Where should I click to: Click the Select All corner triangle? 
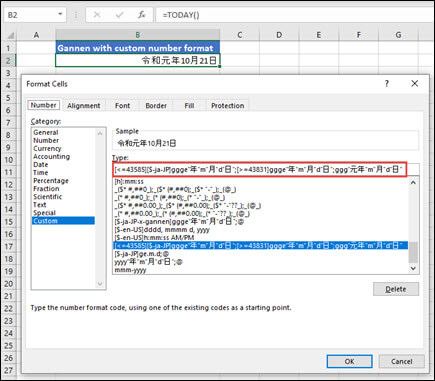click(10, 35)
